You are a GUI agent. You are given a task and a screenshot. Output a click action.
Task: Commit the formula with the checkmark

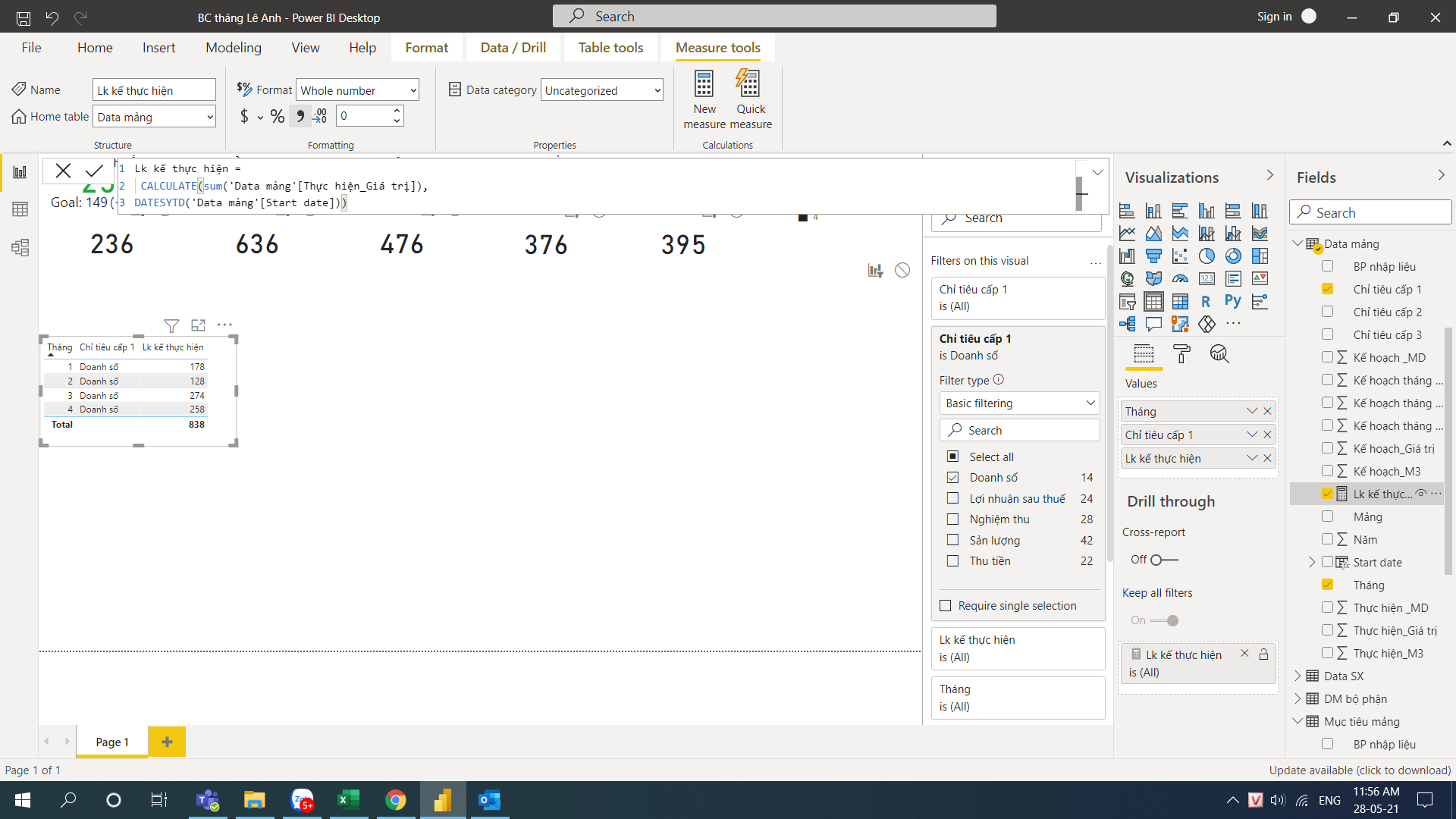point(94,171)
